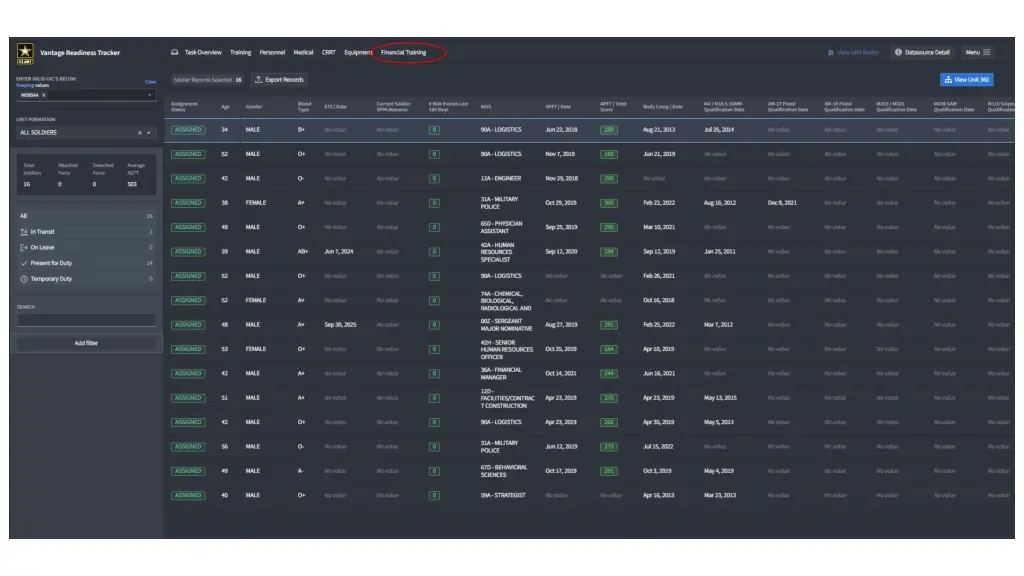Open Datasource Detail
The width and height of the screenshot is (1024, 576).
(922, 52)
